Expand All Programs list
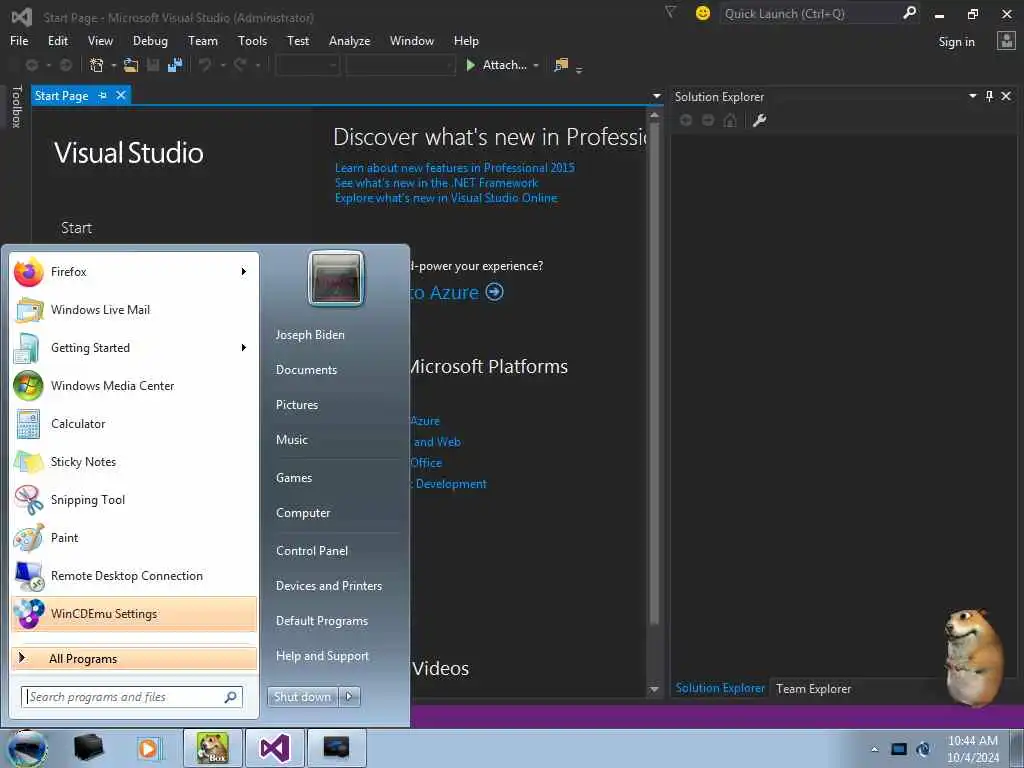This screenshot has width=1024, height=768. (135, 658)
